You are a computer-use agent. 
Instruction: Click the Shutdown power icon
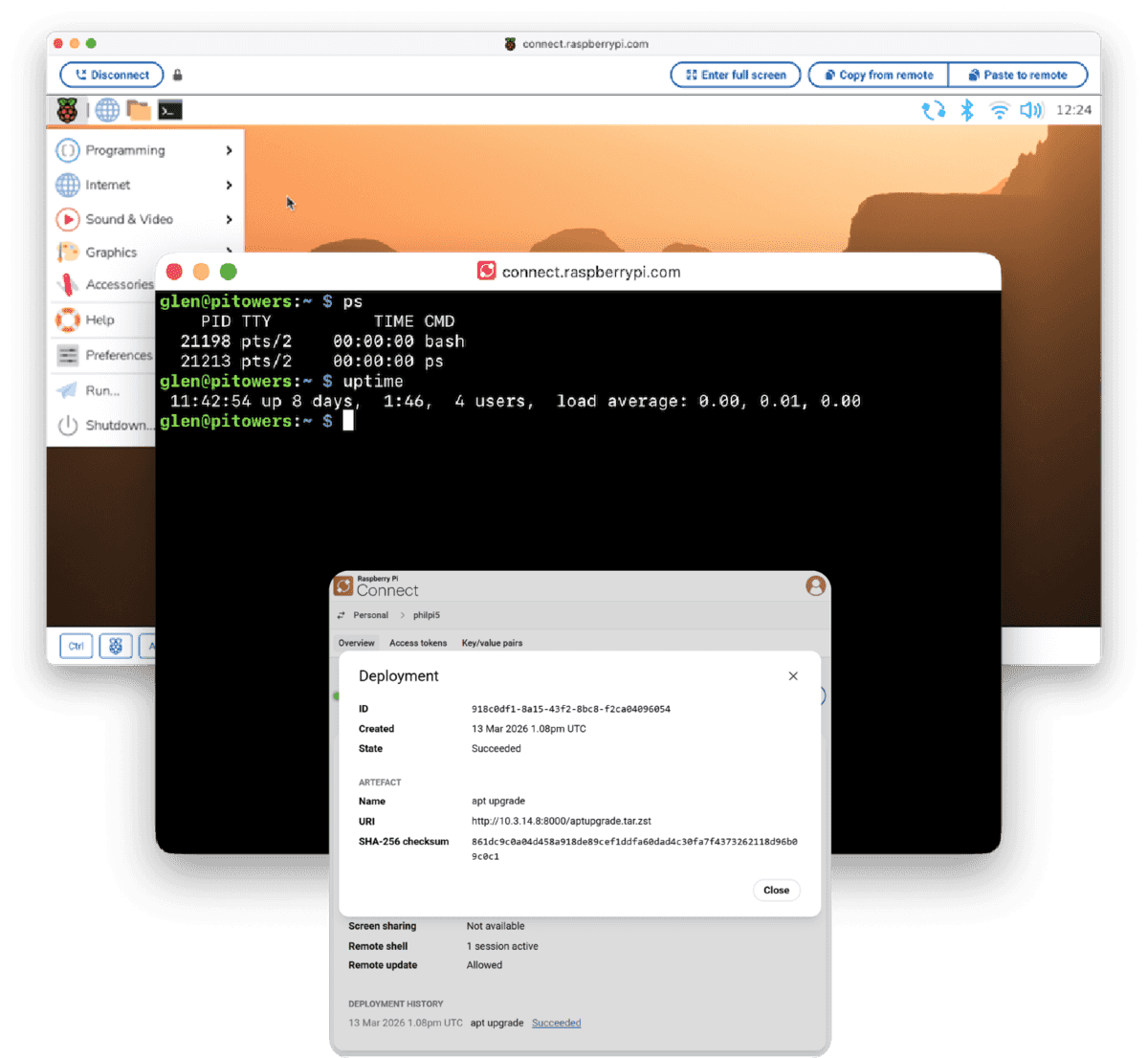coord(68,425)
